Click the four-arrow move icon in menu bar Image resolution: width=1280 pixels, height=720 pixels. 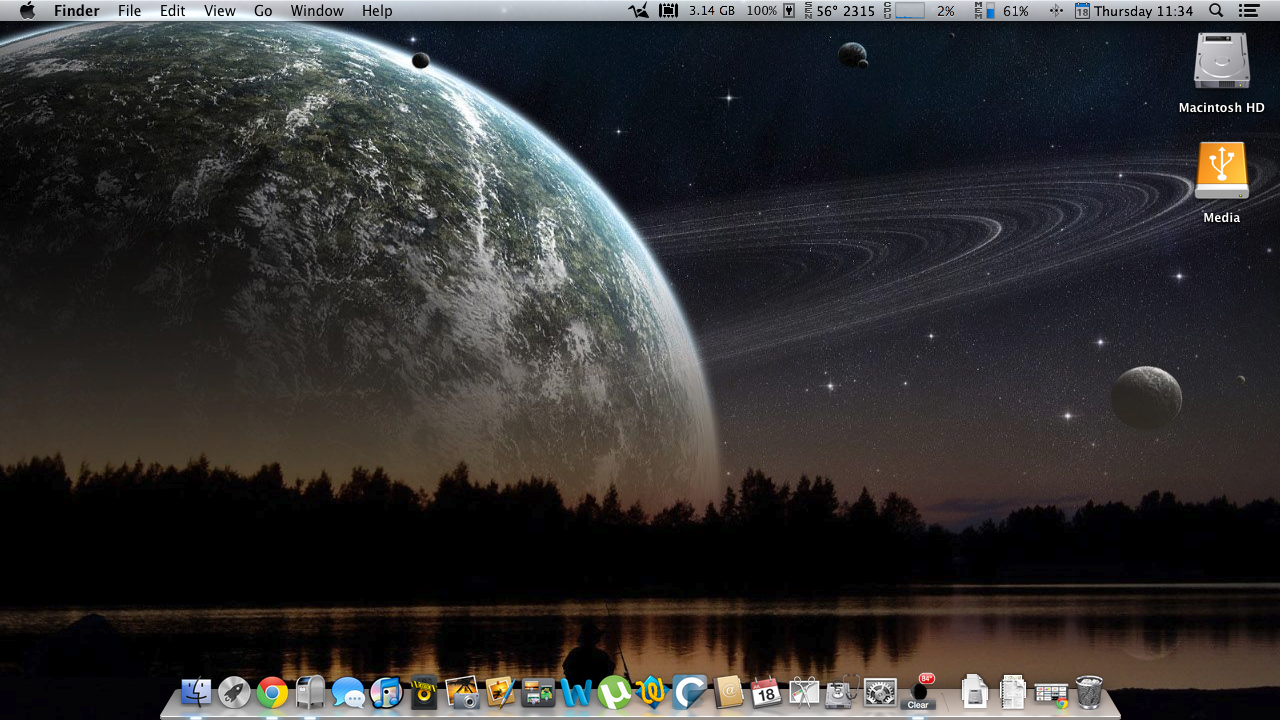1056,11
